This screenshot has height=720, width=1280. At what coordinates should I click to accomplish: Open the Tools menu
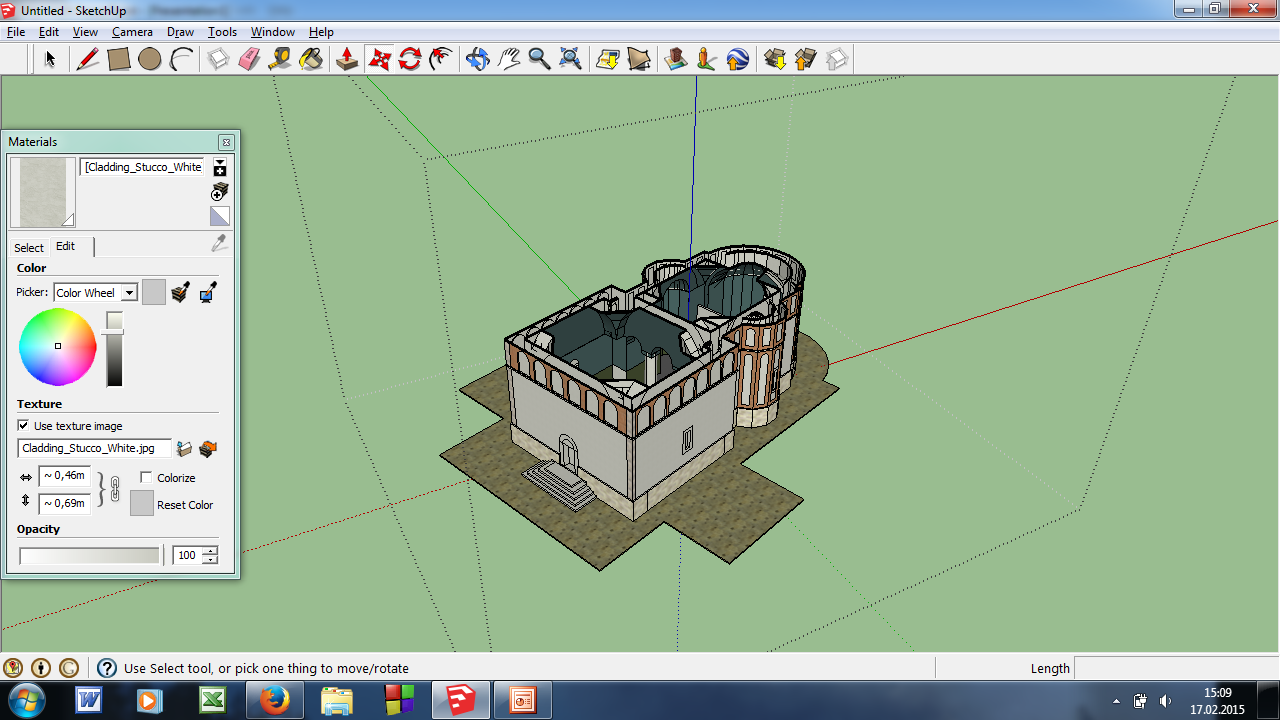(222, 32)
